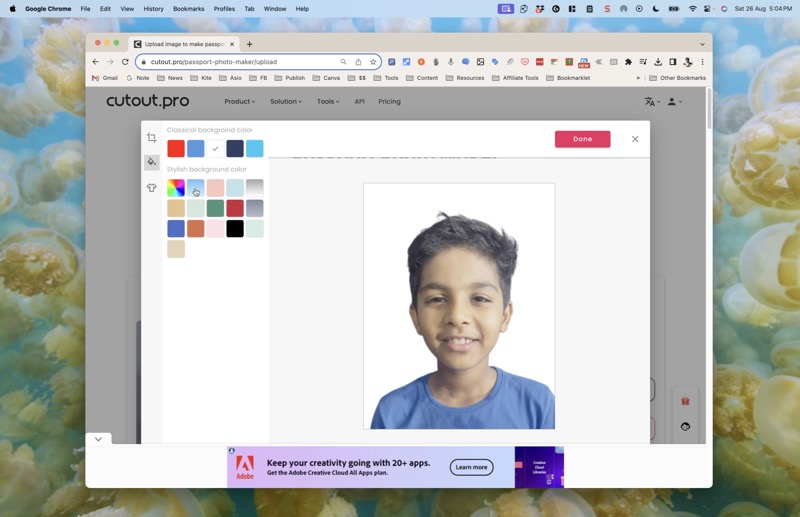Screen dimensions: 800x517
Task: Close the photo editor dialog
Action: click(x=635, y=139)
